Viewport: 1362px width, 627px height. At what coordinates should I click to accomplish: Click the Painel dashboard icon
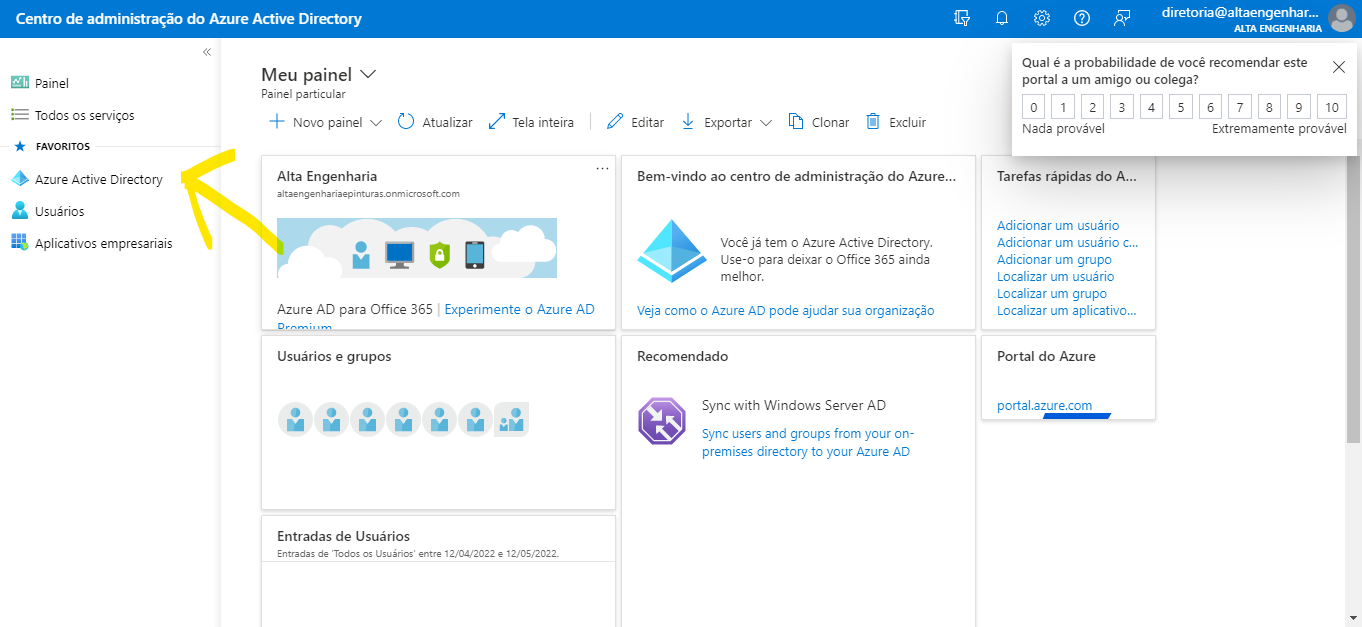pyautogui.click(x=19, y=83)
